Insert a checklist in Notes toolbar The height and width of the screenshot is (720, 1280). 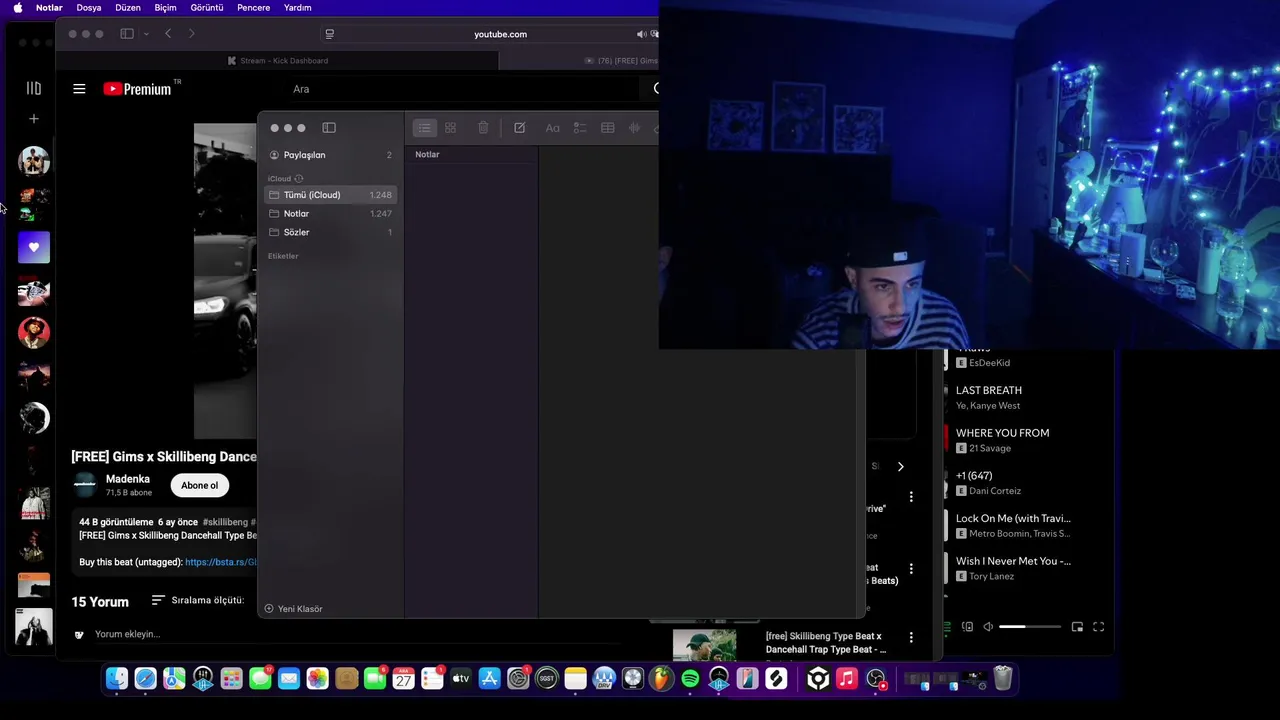579,128
